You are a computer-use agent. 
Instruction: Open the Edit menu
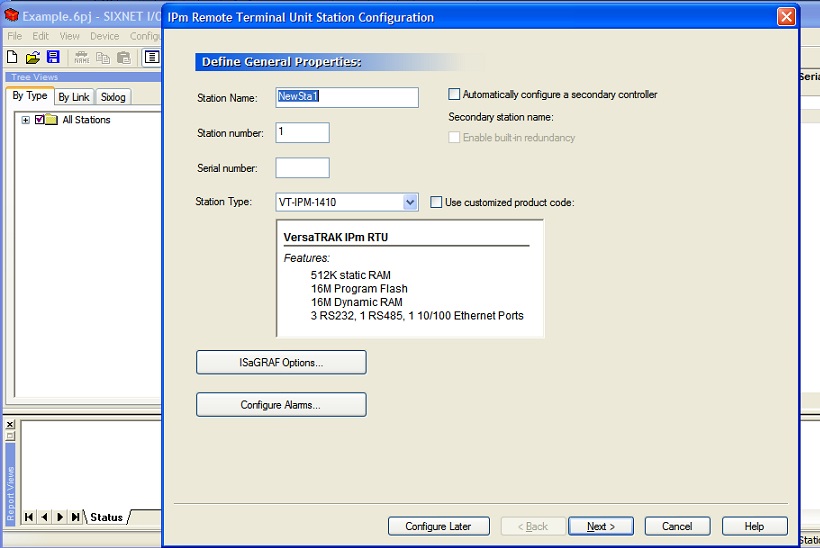click(40, 36)
